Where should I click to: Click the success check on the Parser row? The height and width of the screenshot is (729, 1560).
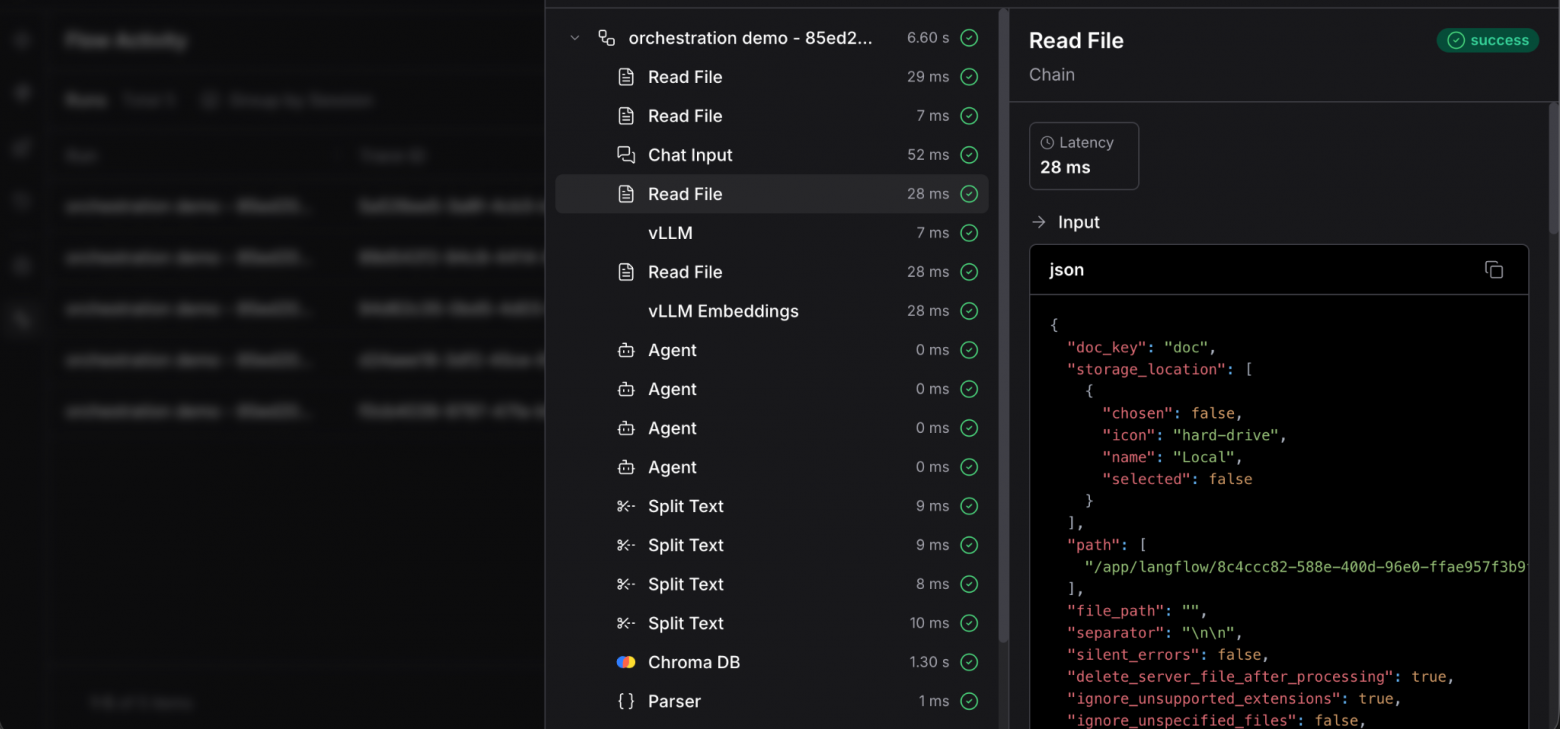coord(969,701)
